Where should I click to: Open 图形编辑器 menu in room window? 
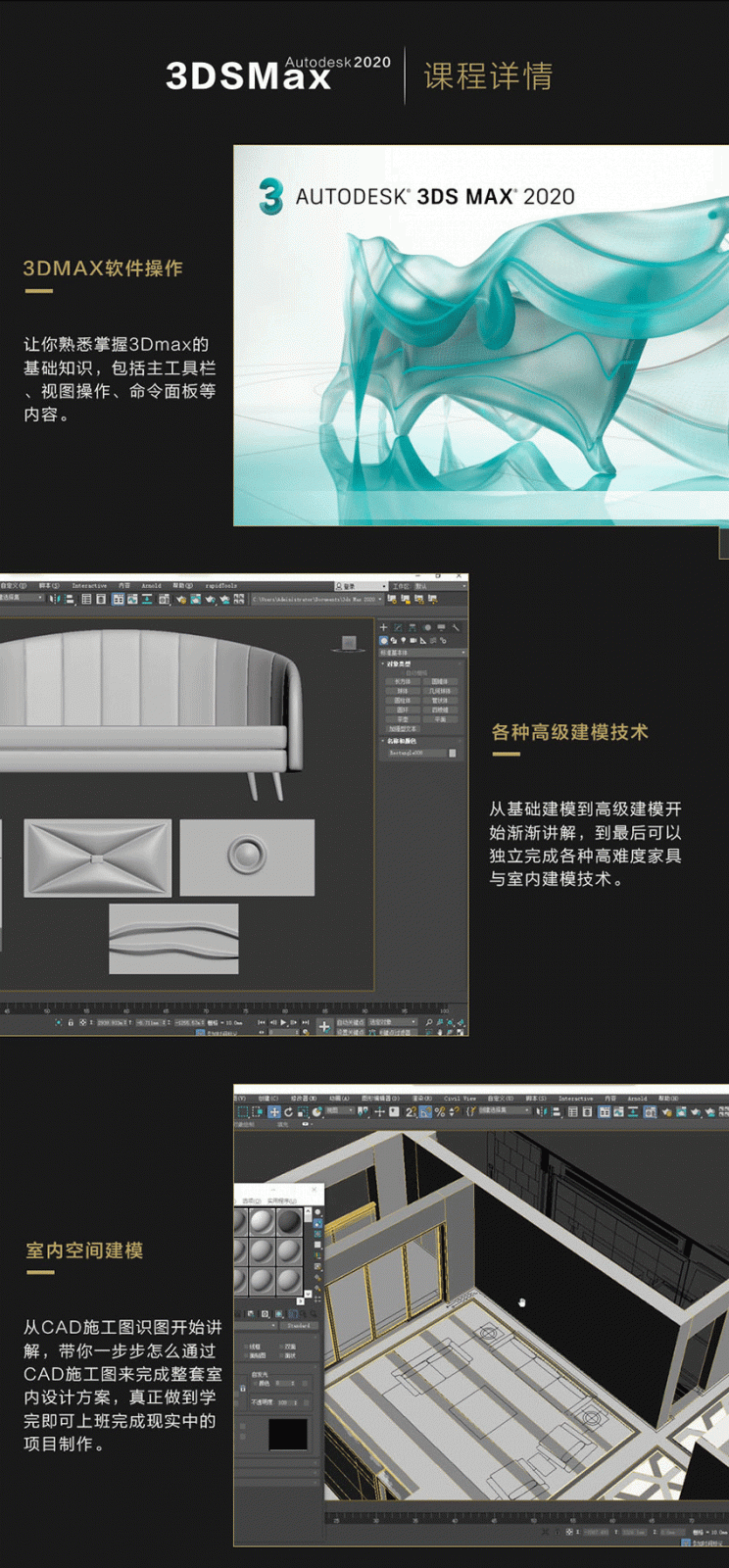pyautogui.click(x=380, y=1099)
